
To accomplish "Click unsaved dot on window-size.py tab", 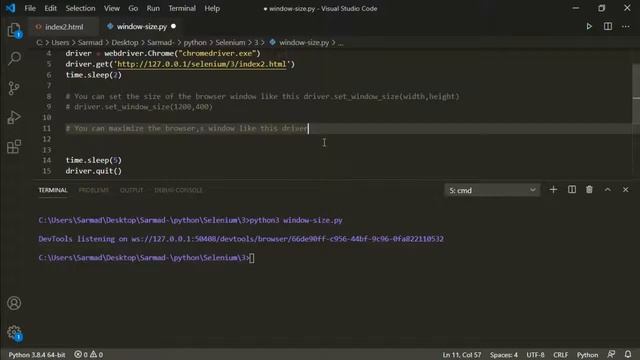I will tap(173, 27).
